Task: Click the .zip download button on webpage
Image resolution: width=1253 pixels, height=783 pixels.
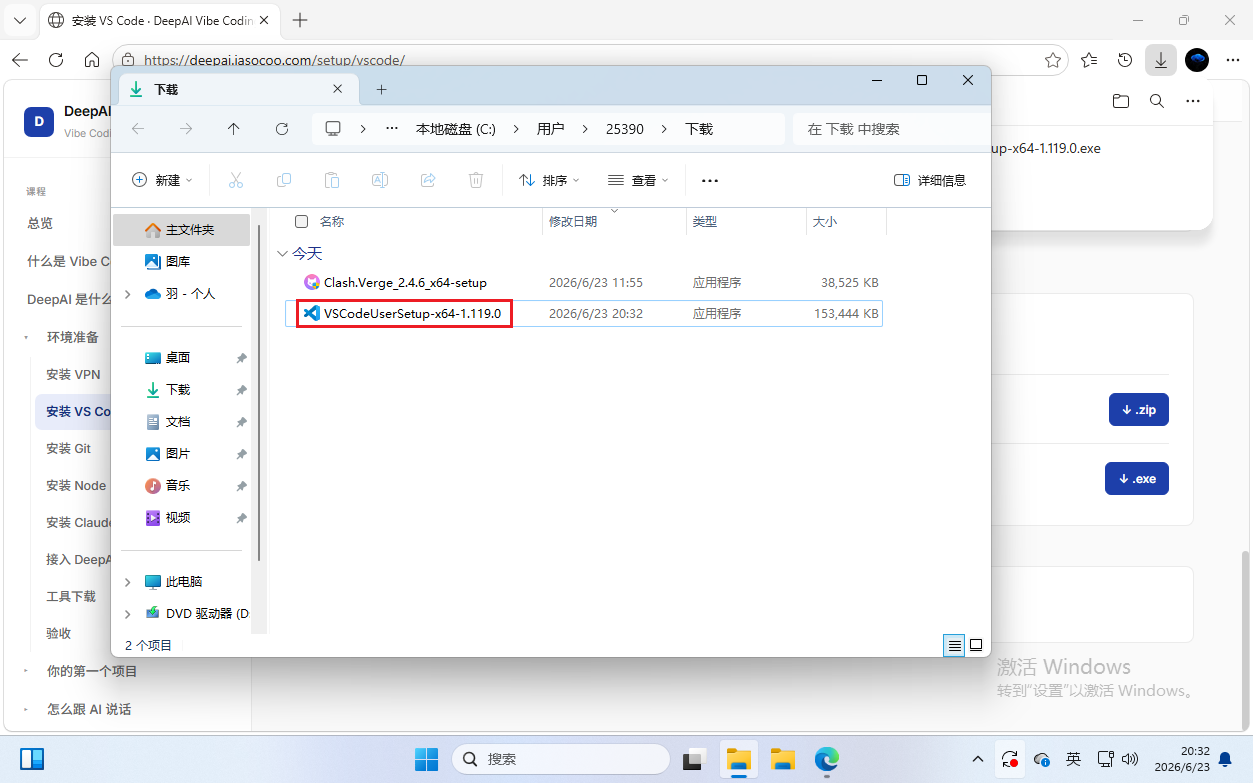Action: (x=1139, y=409)
